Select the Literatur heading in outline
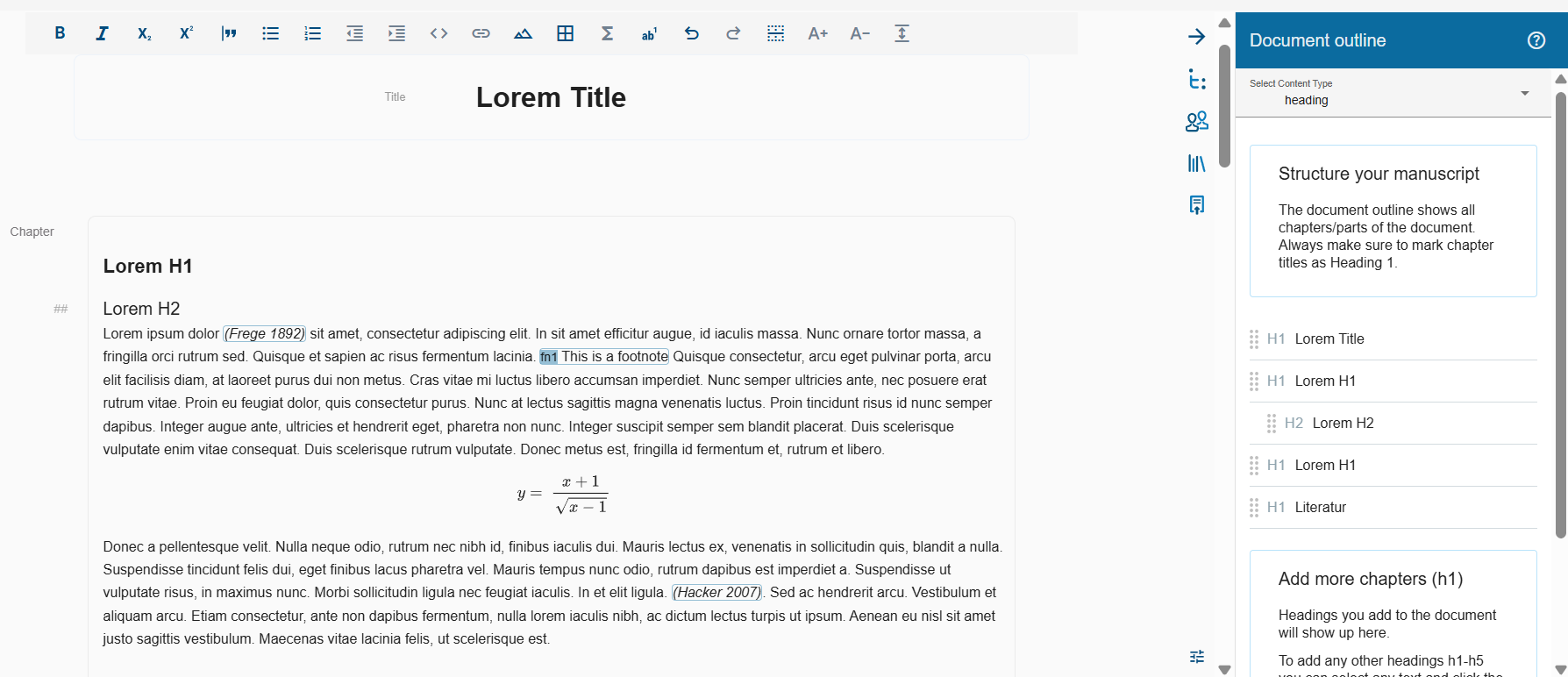This screenshot has height=677, width=1568. (1320, 507)
